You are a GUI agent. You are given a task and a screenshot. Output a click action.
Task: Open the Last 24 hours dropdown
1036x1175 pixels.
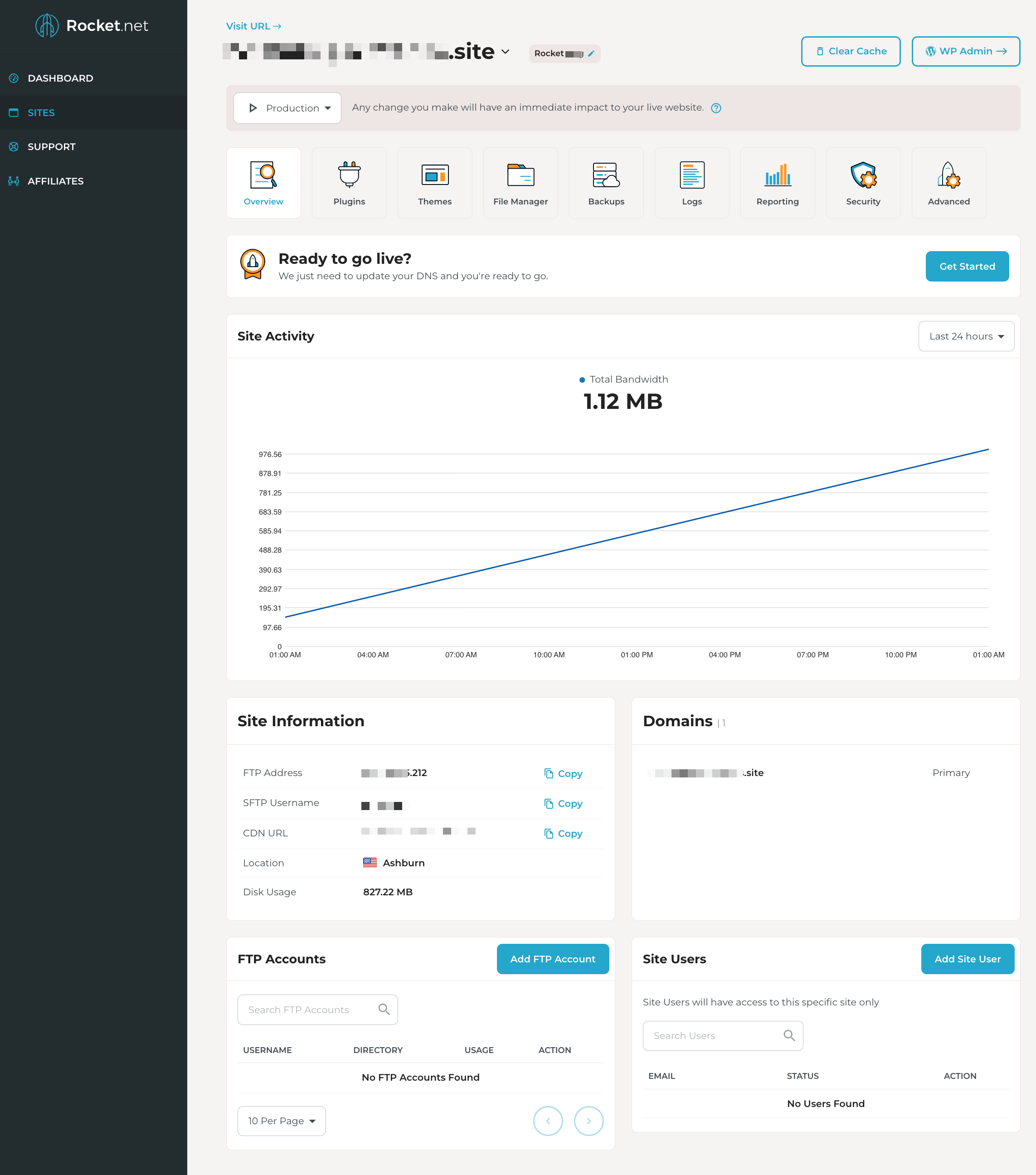click(x=966, y=336)
